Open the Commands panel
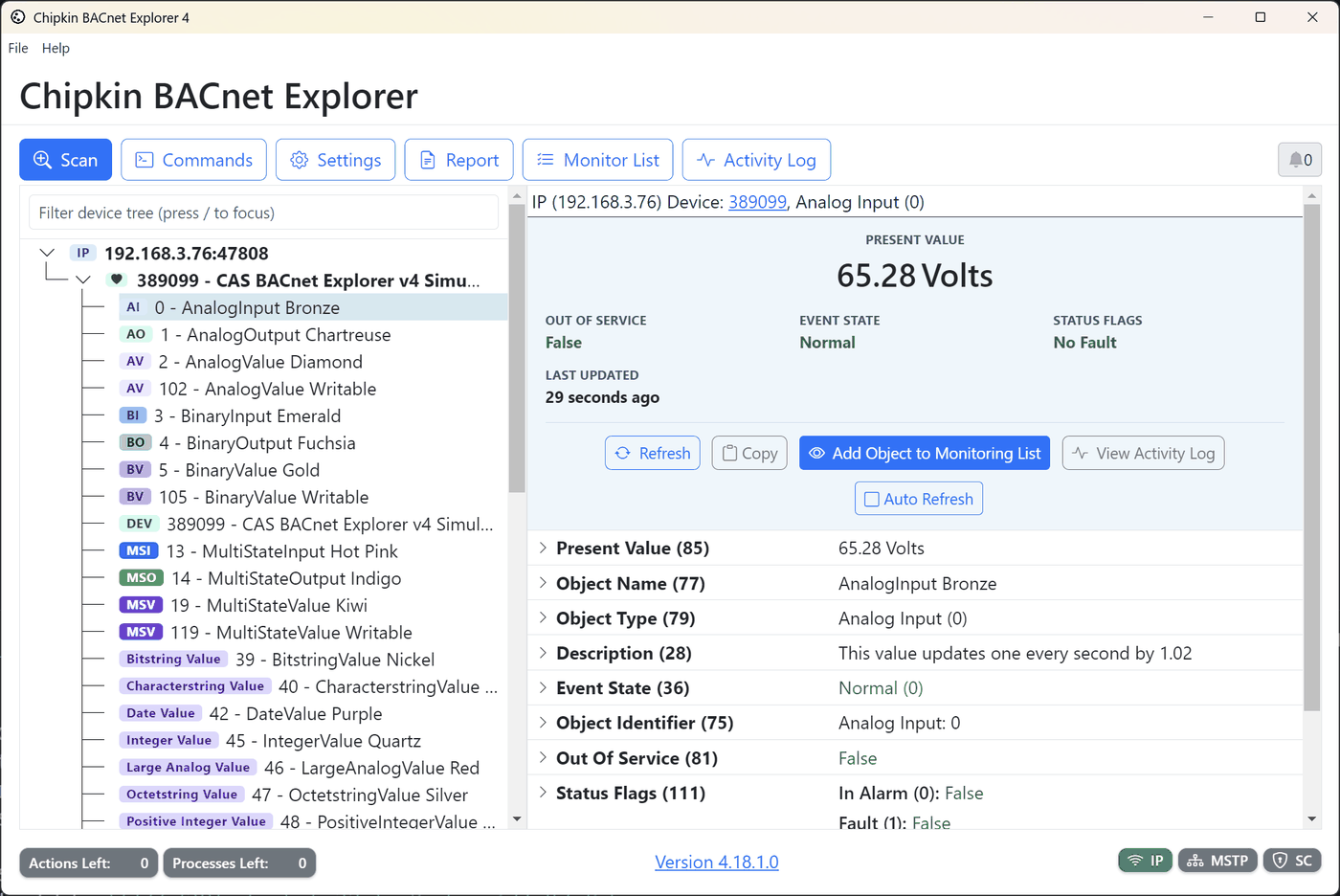1340x896 pixels. coord(193,160)
